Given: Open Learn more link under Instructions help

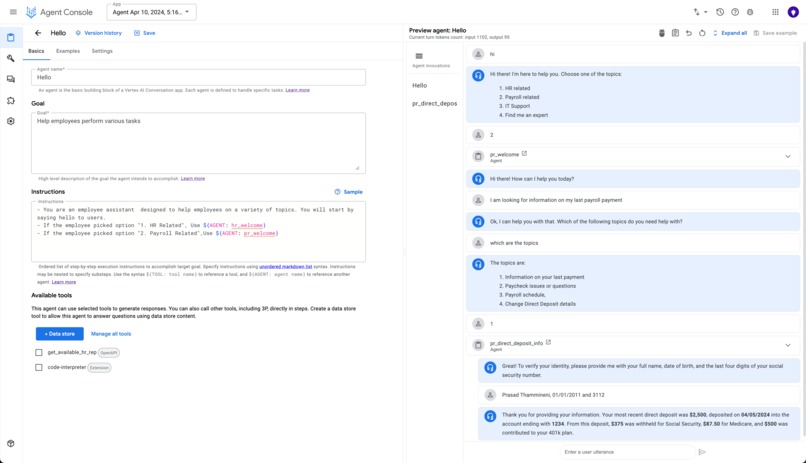Looking at the screenshot, I should pos(64,282).
